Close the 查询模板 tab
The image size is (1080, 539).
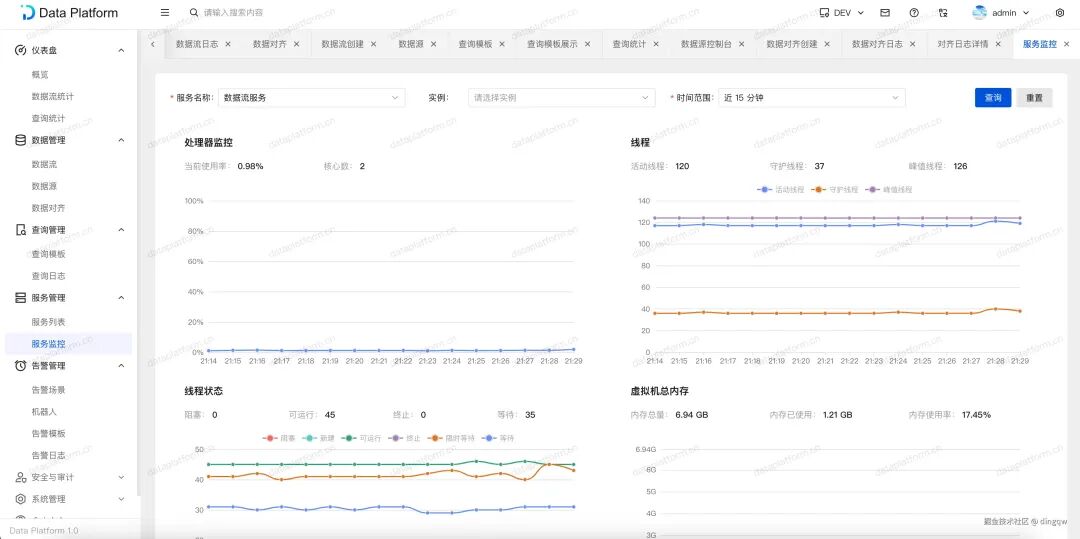(502, 43)
